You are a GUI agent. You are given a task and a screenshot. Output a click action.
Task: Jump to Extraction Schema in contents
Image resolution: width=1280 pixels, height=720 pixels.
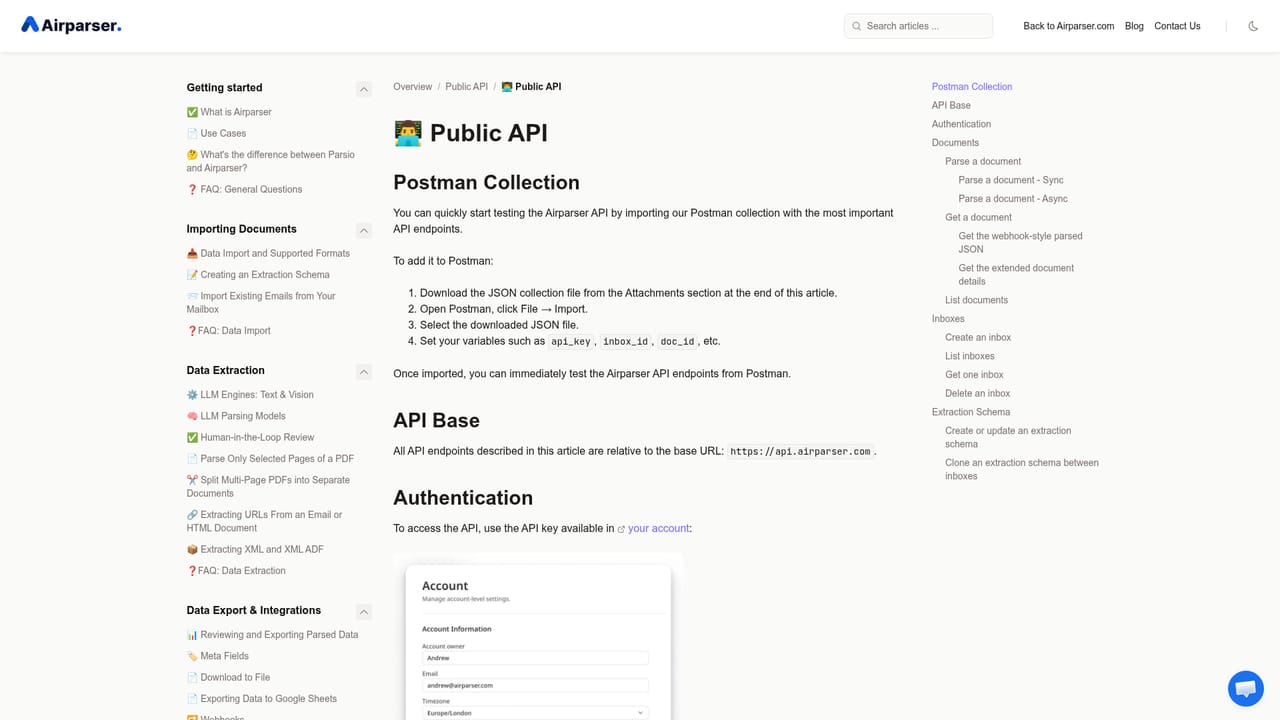(971, 412)
